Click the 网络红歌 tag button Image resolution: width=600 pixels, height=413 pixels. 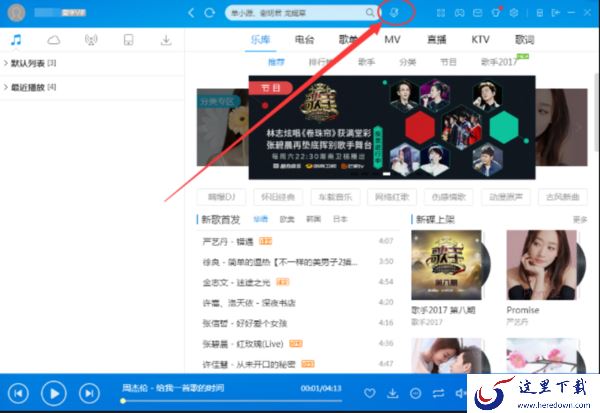tap(392, 197)
